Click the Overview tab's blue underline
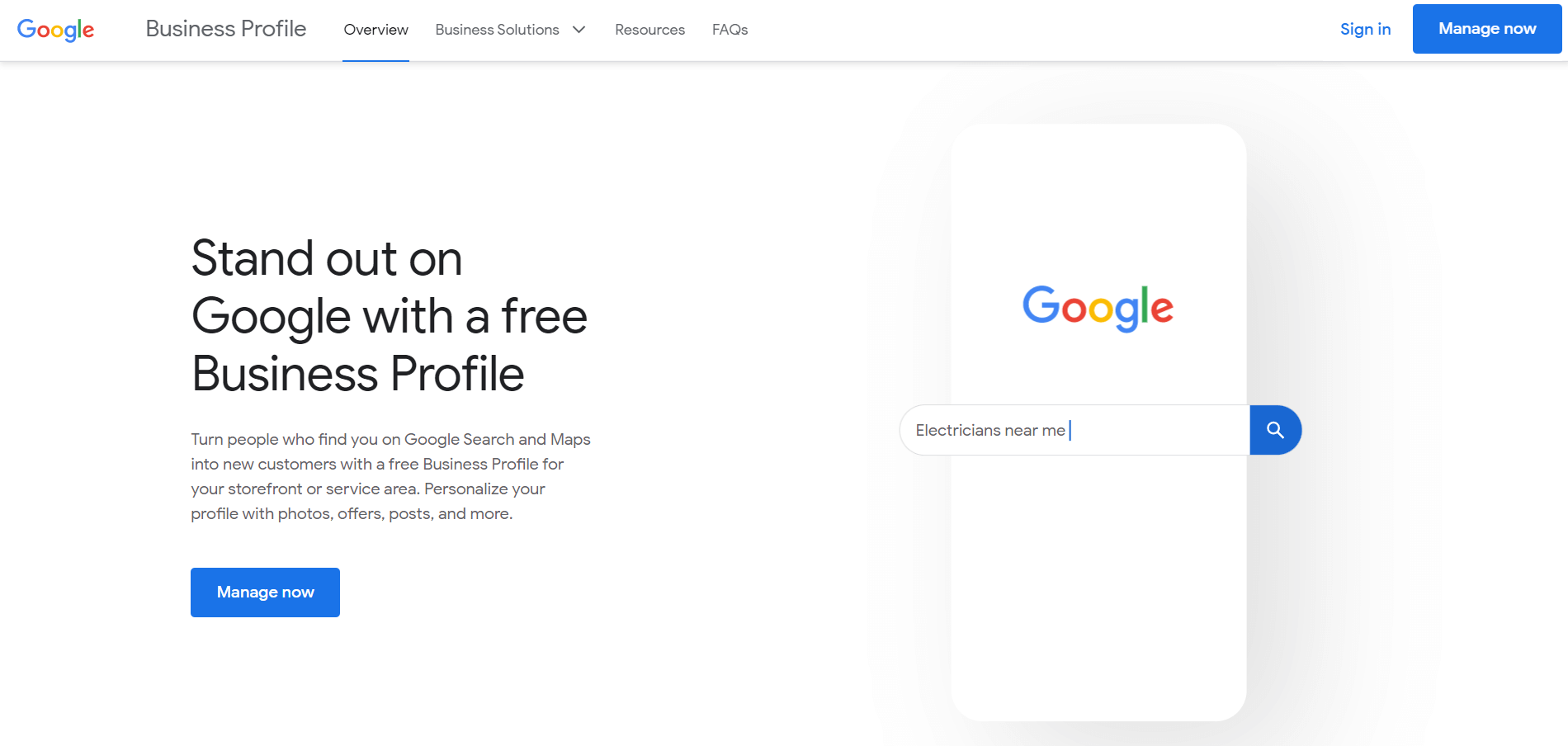This screenshot has height=746, width=1568. pyautogui.click(x=375, y=60)
